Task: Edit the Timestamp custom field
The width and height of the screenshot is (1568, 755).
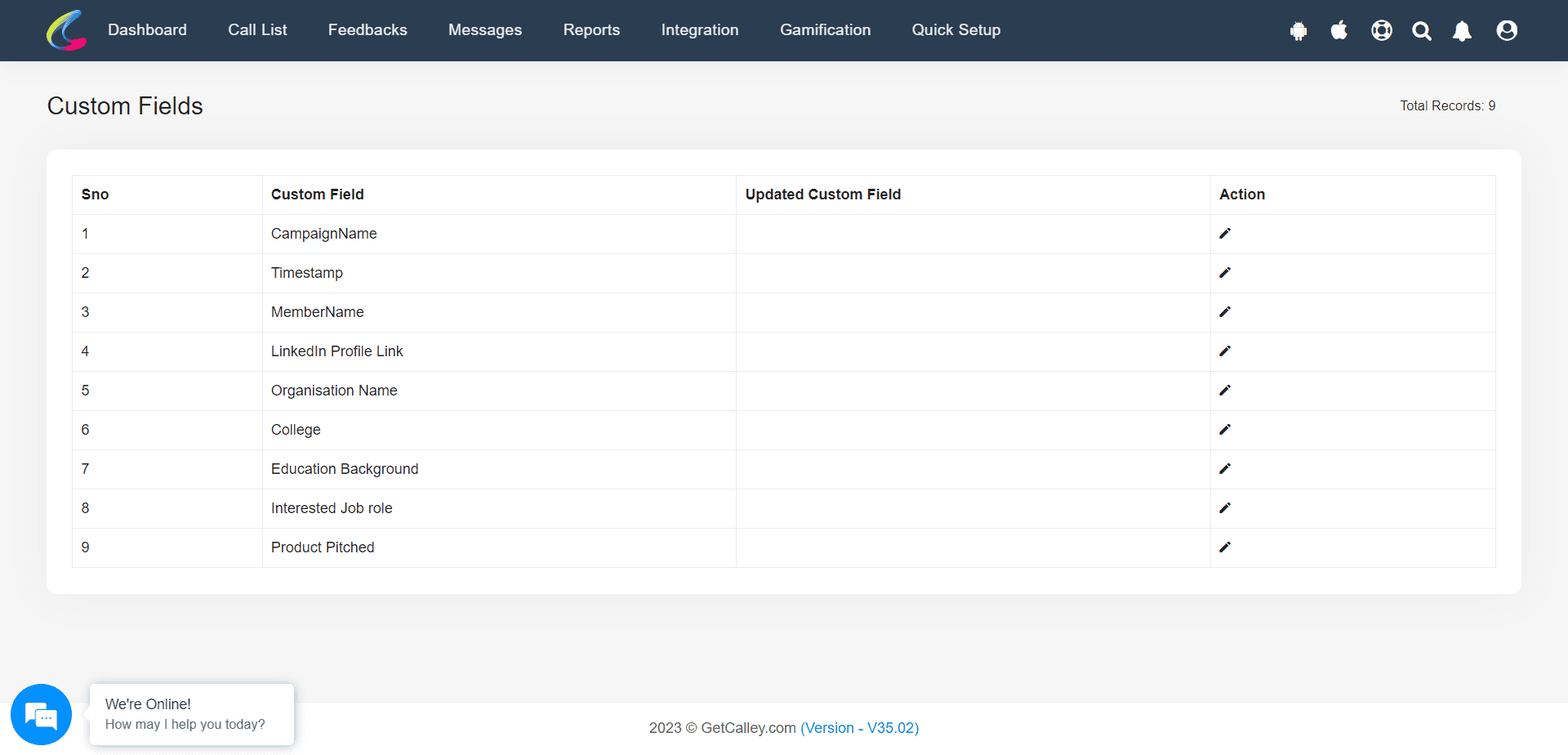Action: click(1225, 273)
